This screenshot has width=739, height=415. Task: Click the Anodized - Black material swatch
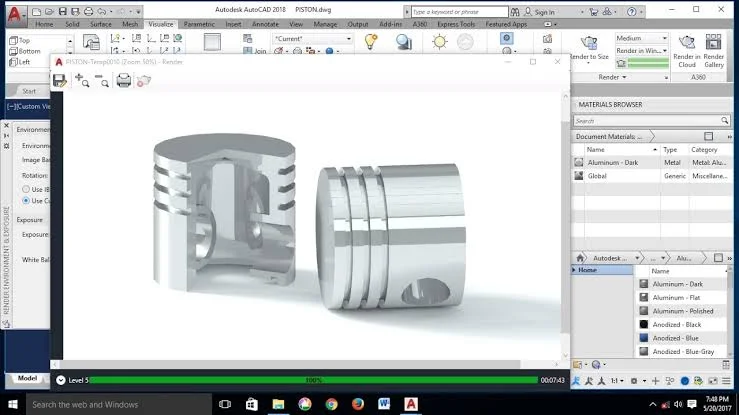[x=644, y=325]
